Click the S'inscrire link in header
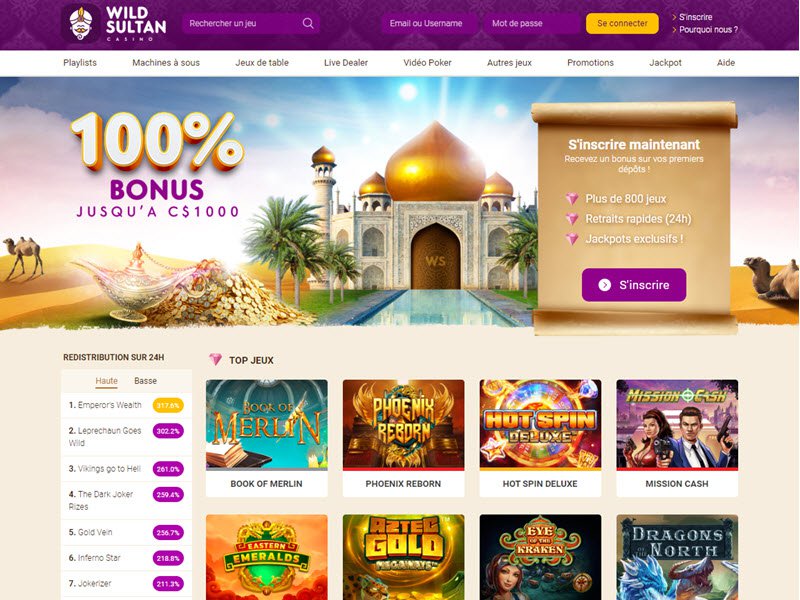The width and height of the screenshot is (800, 600). (x=695, y=17)
